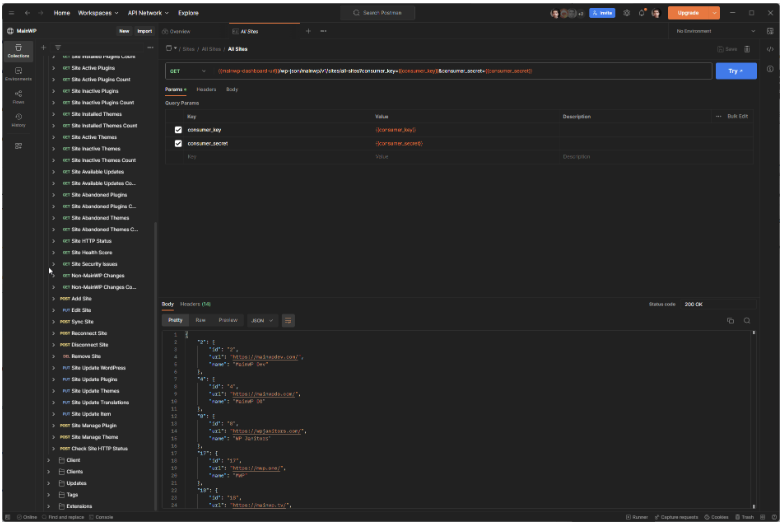Open Trash in the status bar
Viewport: 784px width, 524px height.
click(x=744, y=517)
